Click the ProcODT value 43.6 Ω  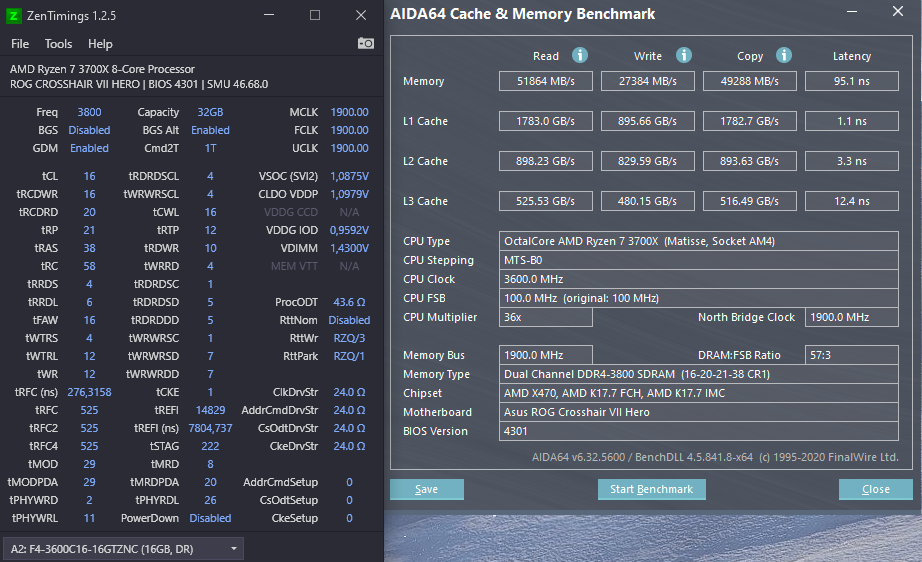click(x=349, y=302)
